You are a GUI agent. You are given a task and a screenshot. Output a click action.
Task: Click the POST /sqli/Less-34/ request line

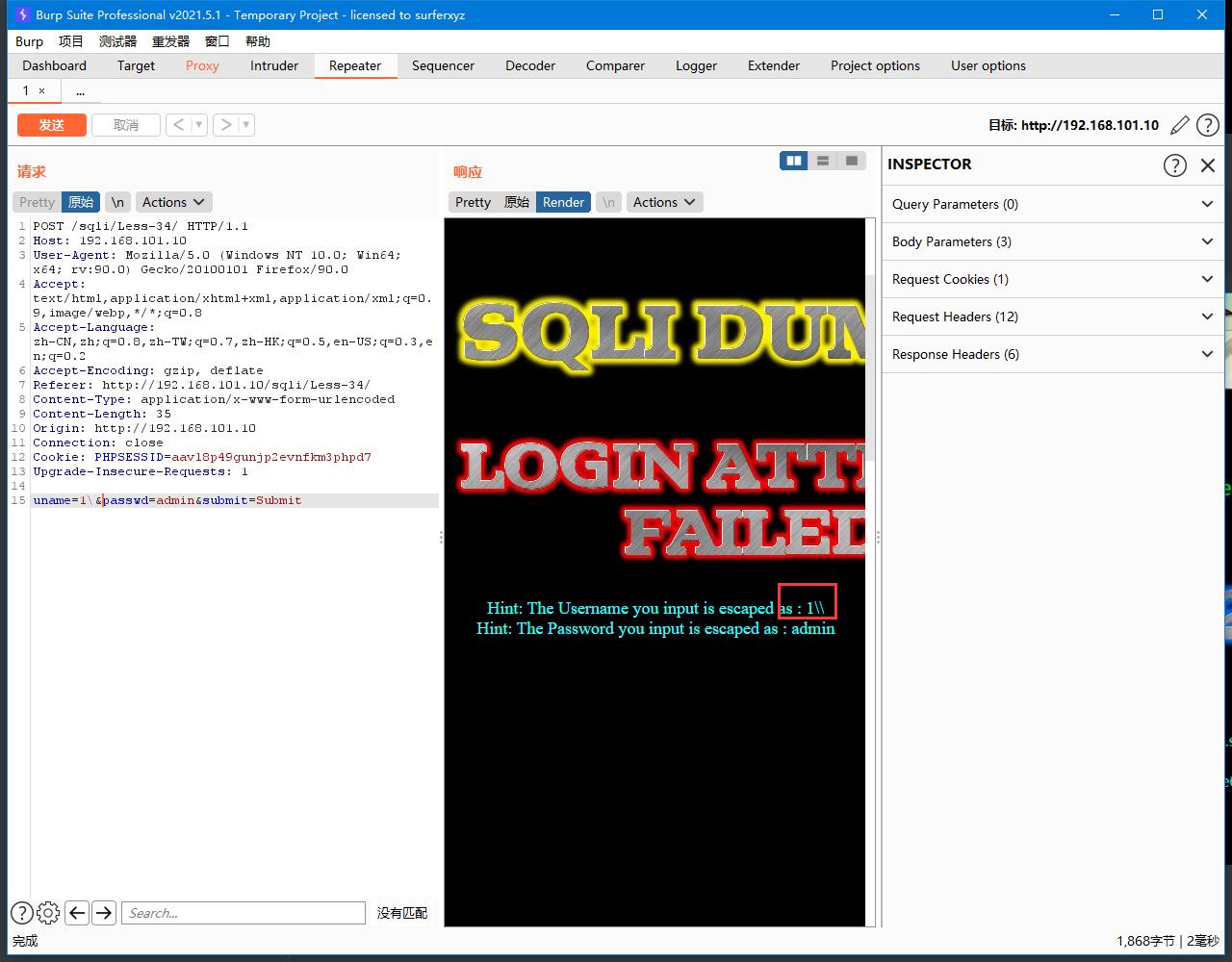[141, 226]
